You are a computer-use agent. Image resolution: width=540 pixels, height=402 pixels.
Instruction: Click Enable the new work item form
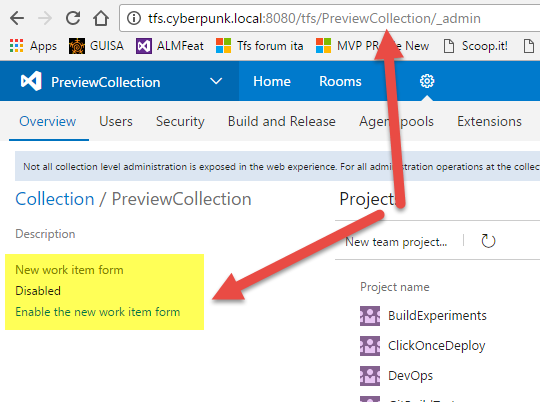coord(97,312)
